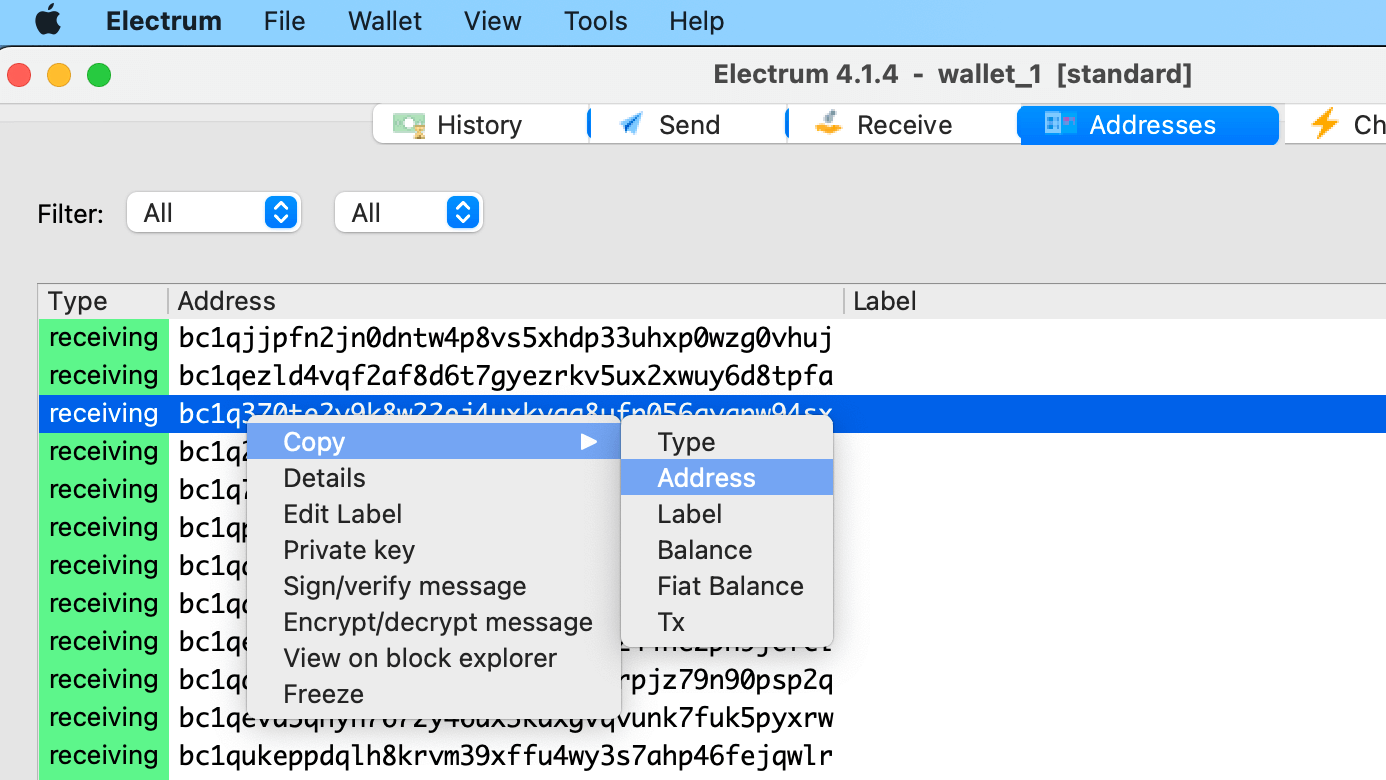This screenshot has height=780, width=1386.
Task: Open the Tools menu
Action: tap(595, 21)
